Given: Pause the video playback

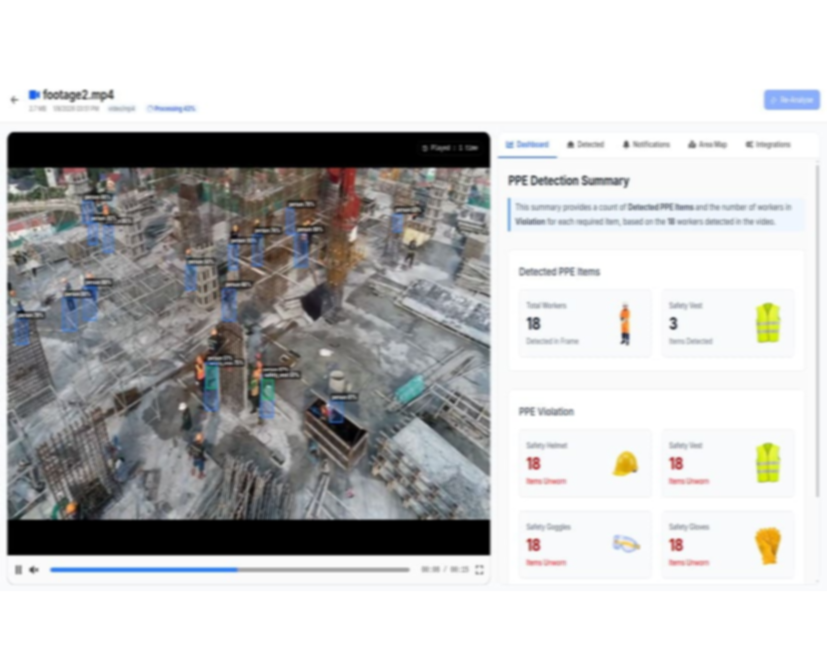Looking at the screenshot, I should pos(18,569).
